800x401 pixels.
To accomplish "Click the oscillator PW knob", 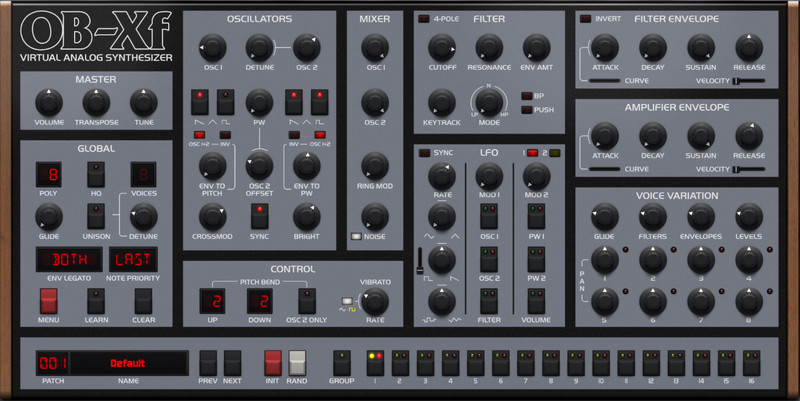I will (259, 103).
